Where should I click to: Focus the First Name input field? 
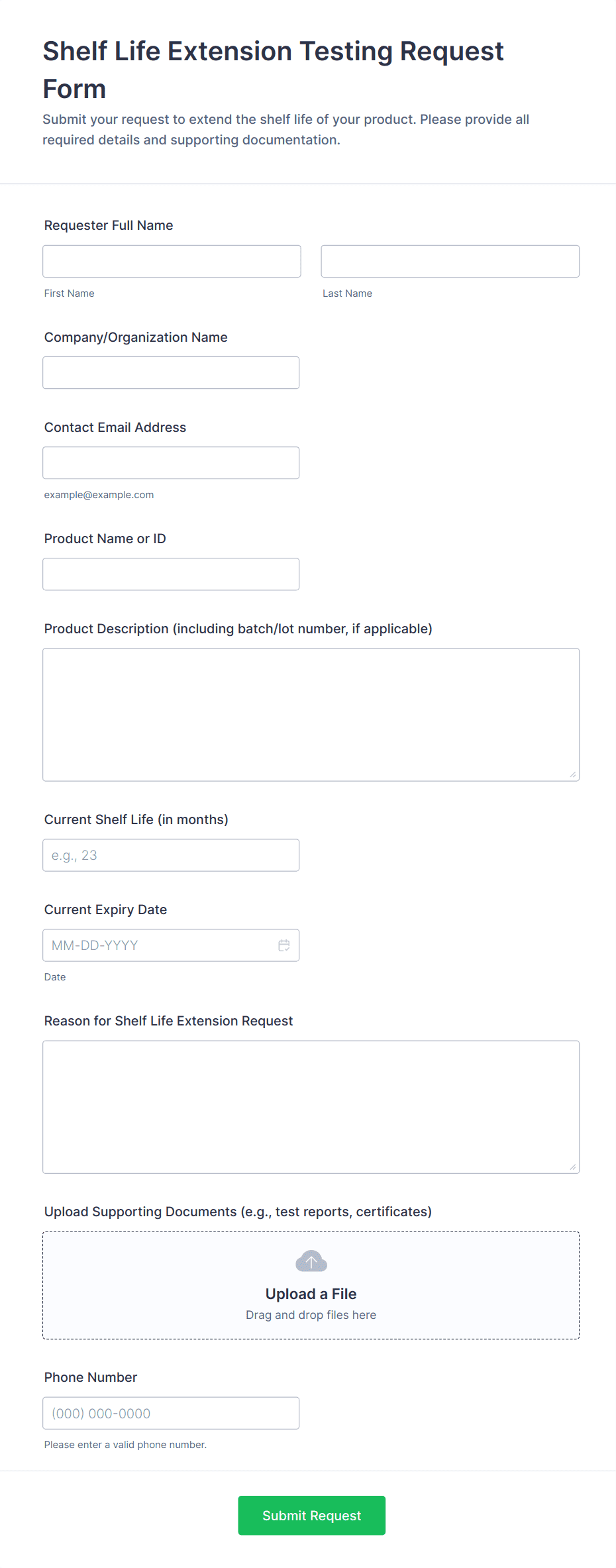click(172, 262)
